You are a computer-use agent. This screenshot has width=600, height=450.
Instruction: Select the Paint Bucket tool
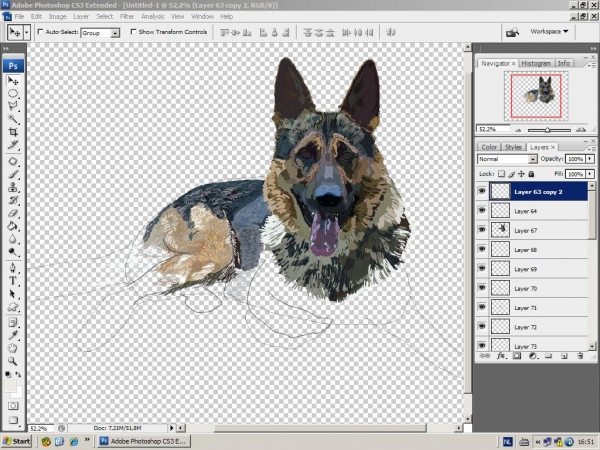pyautogui.click(x=13, y=226)
